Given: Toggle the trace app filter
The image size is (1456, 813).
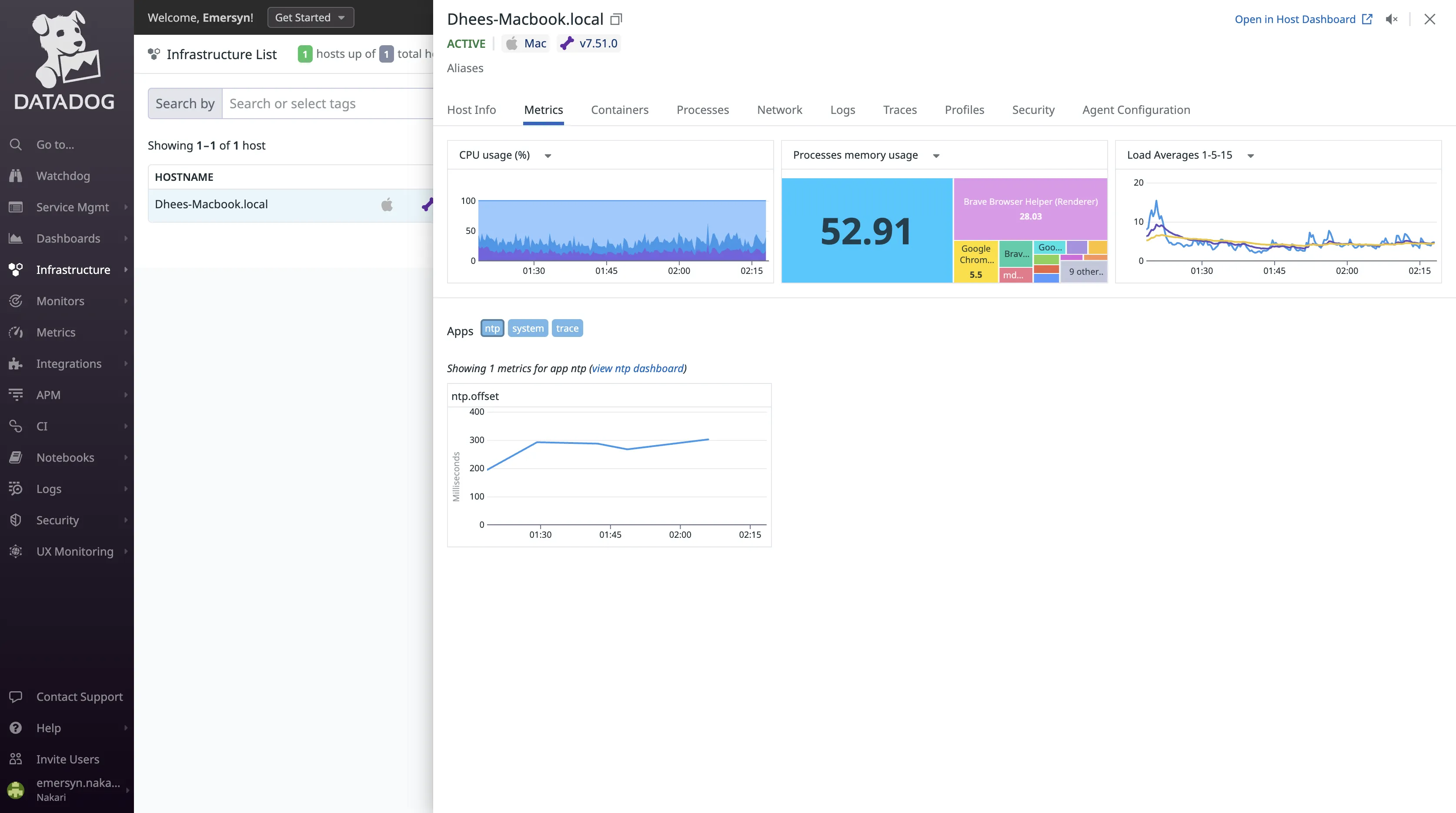Looking at the screenshot, I should coord(567,328).
